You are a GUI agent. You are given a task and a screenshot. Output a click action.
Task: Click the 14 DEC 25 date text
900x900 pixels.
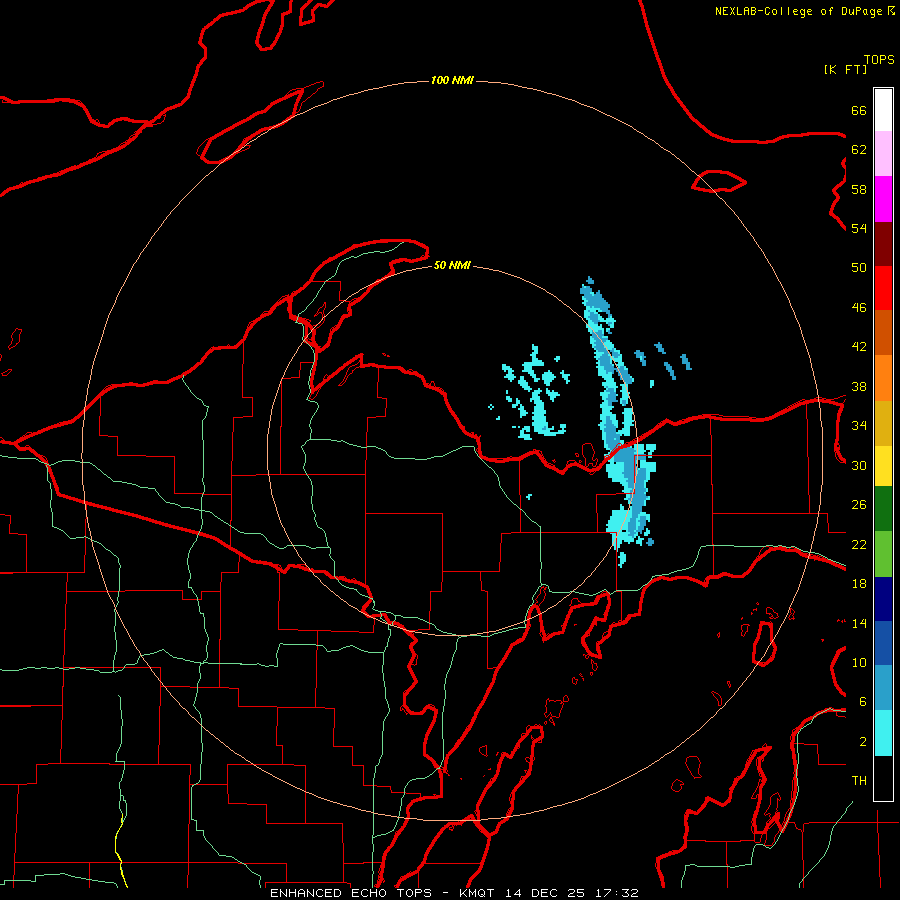(x=545, y=893)
